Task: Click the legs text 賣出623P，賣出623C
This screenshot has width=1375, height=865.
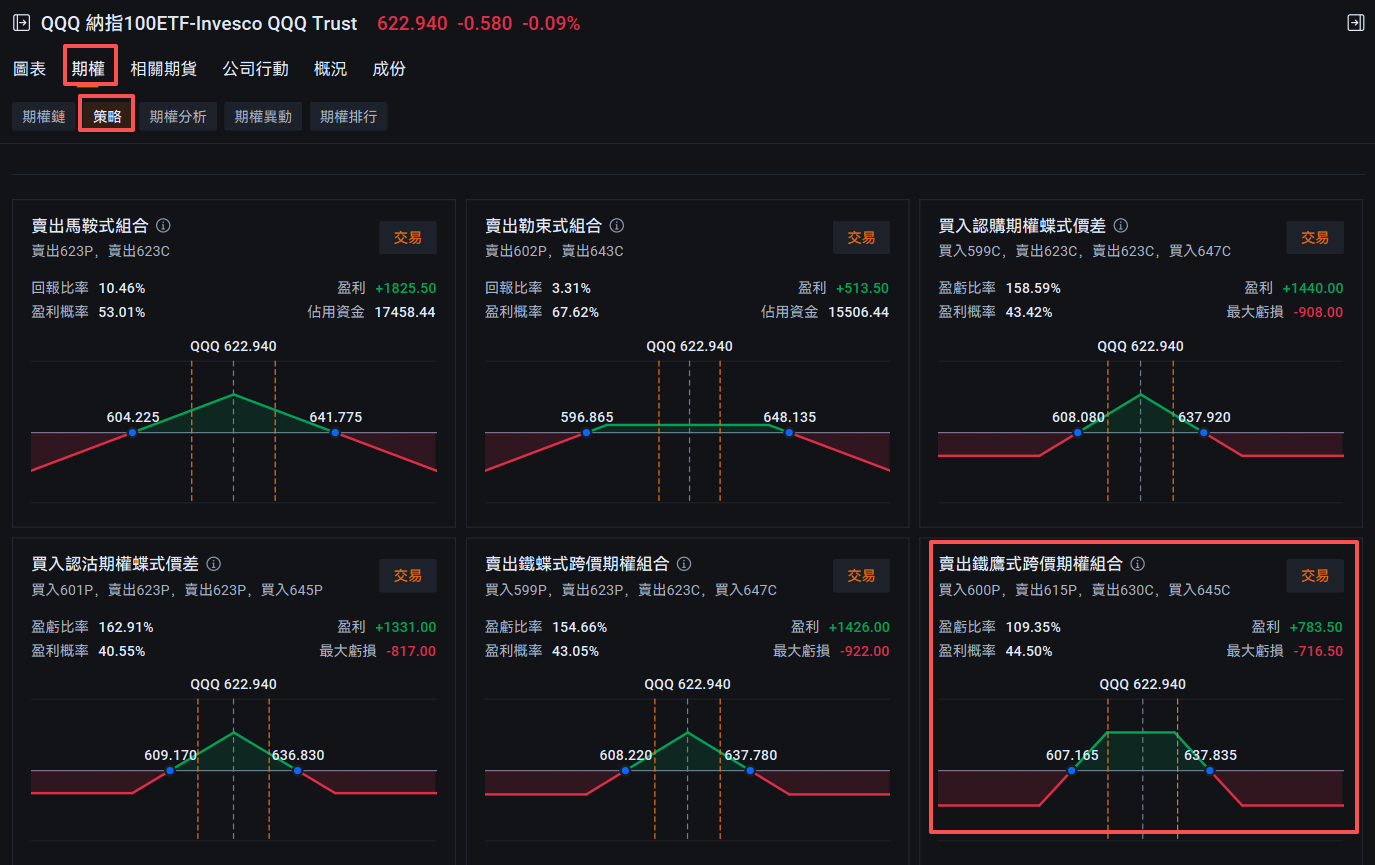Action: tap(100, 251)
